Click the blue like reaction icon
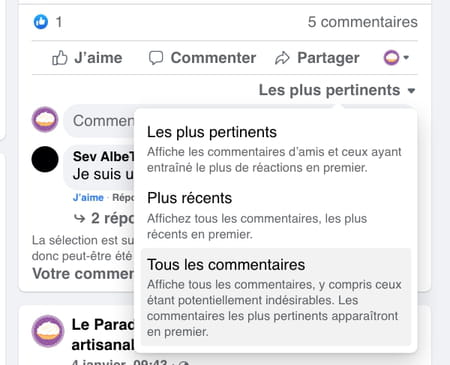 coord(41,22)
